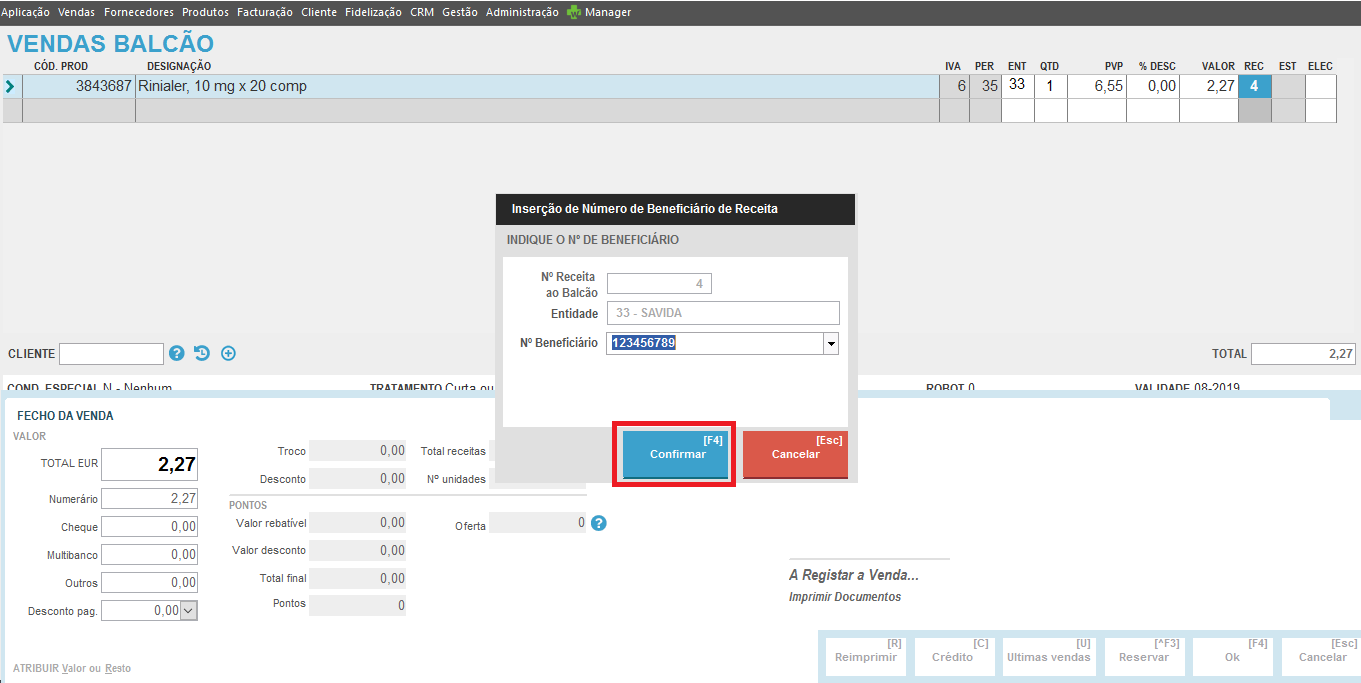Focus the Nº Beneficiário text field
The height and width of the screenshot is (683, 1361).
coord(715,344)
